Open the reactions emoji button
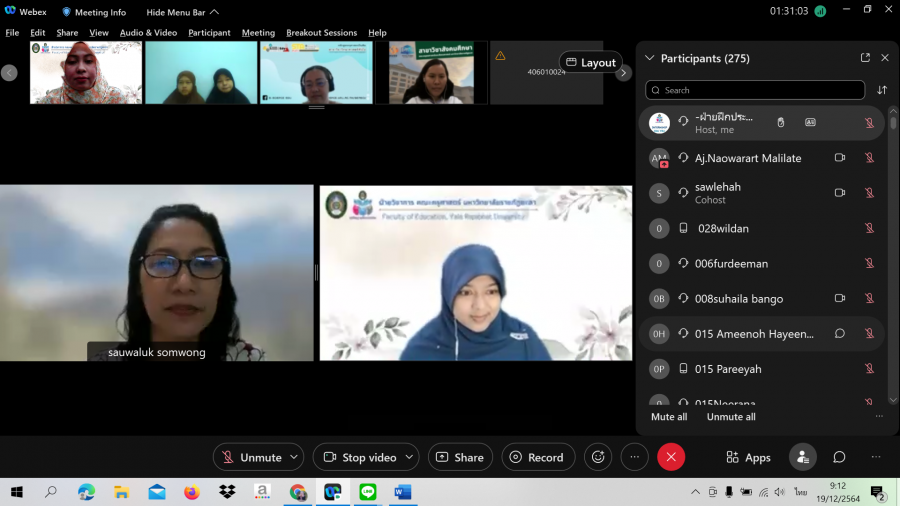Image resolution: width=900 pixels, height=506 pixels. (x=598, y=457)
